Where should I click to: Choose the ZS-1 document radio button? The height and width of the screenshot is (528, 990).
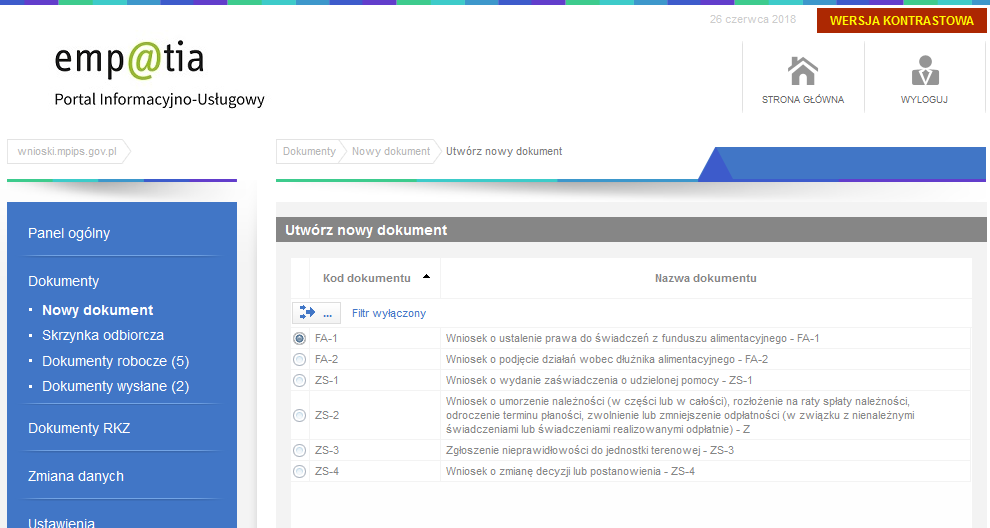(x=300, y=380)
